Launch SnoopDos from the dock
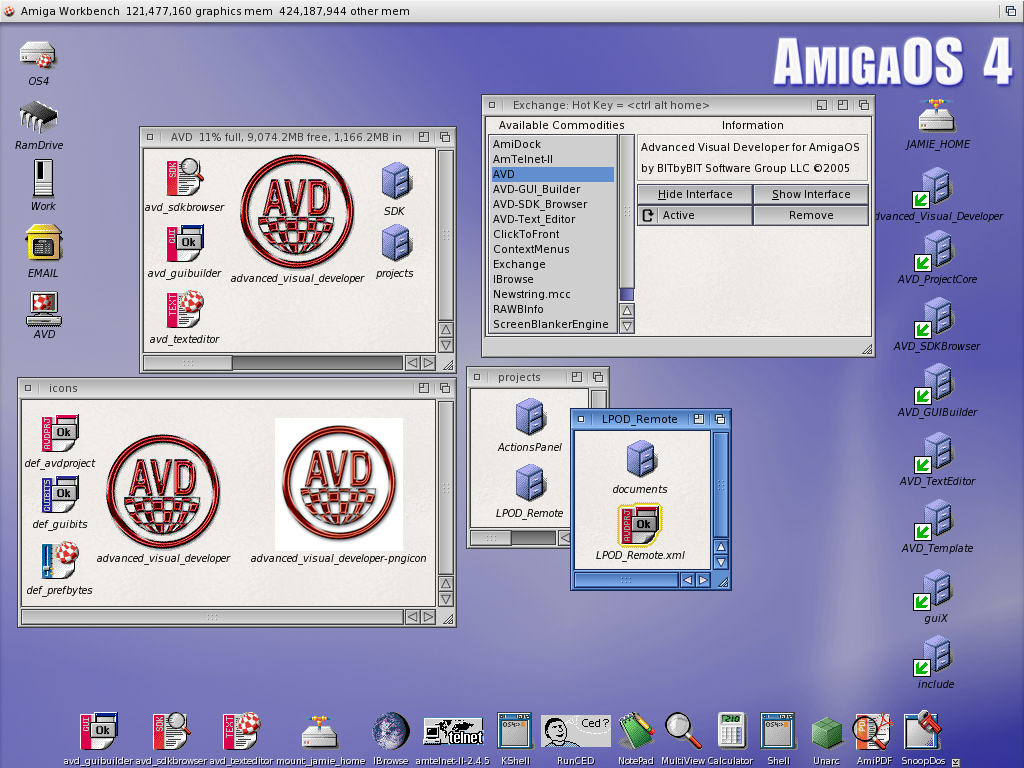Screen dimensions: 1024x768 pyautogui.click(x=922, y=731)
